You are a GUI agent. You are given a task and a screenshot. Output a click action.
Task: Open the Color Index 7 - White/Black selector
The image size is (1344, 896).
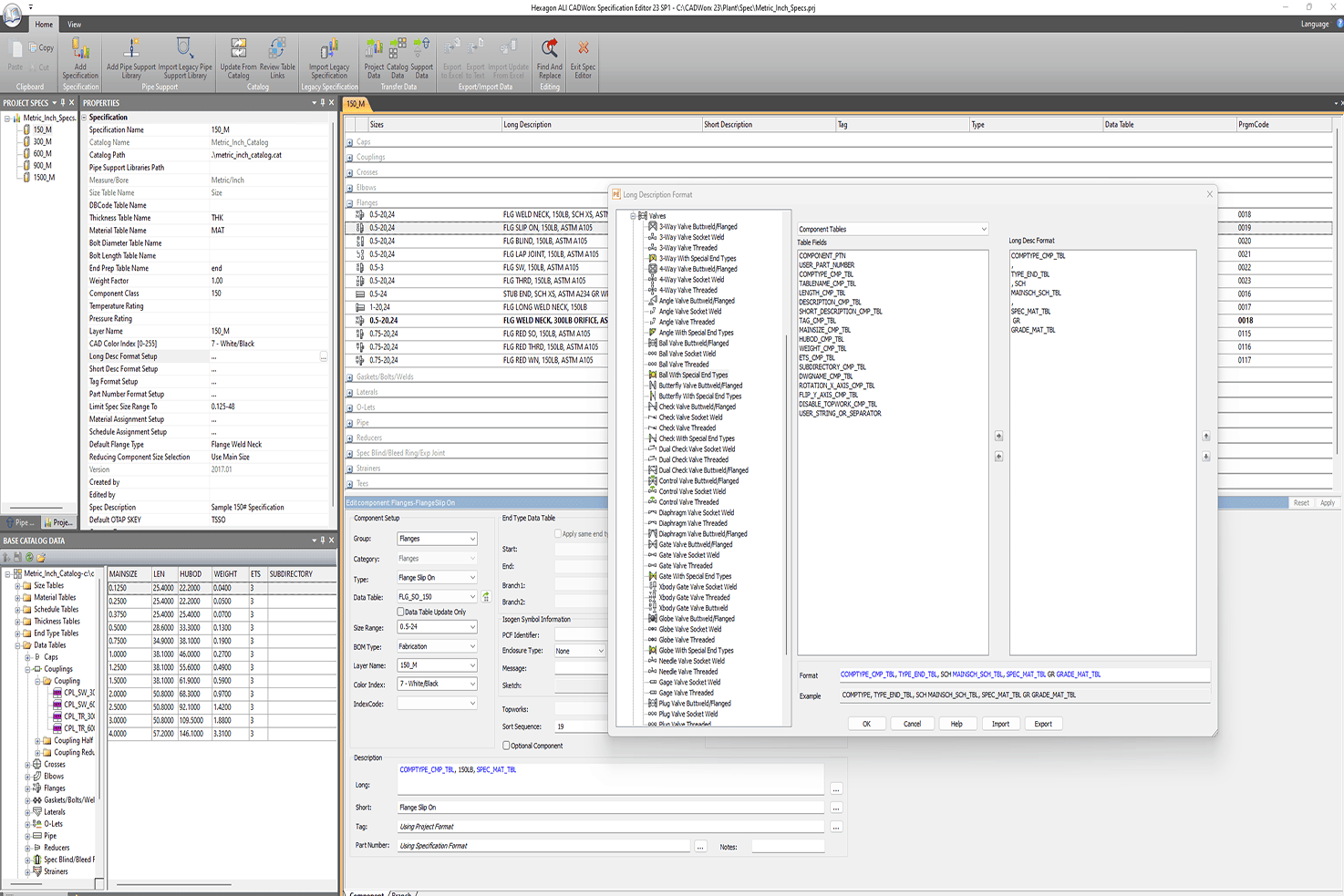click(x=437, y=684)
